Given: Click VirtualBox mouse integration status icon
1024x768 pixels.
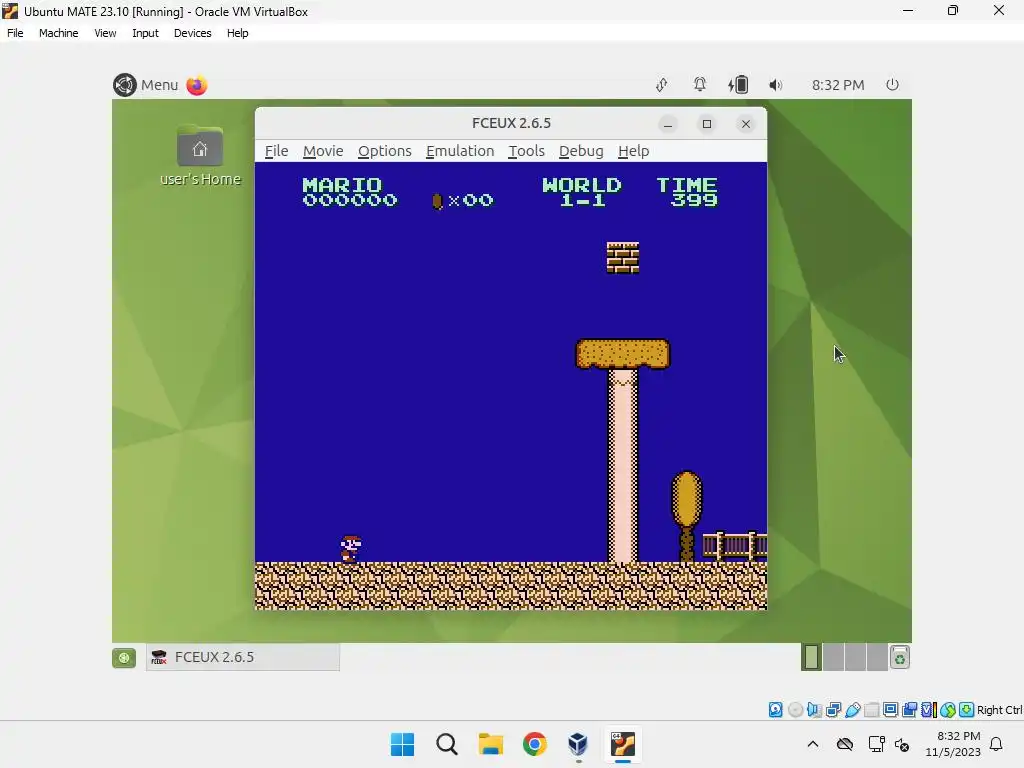Looking at the screenshot, I should coord(948,710).
